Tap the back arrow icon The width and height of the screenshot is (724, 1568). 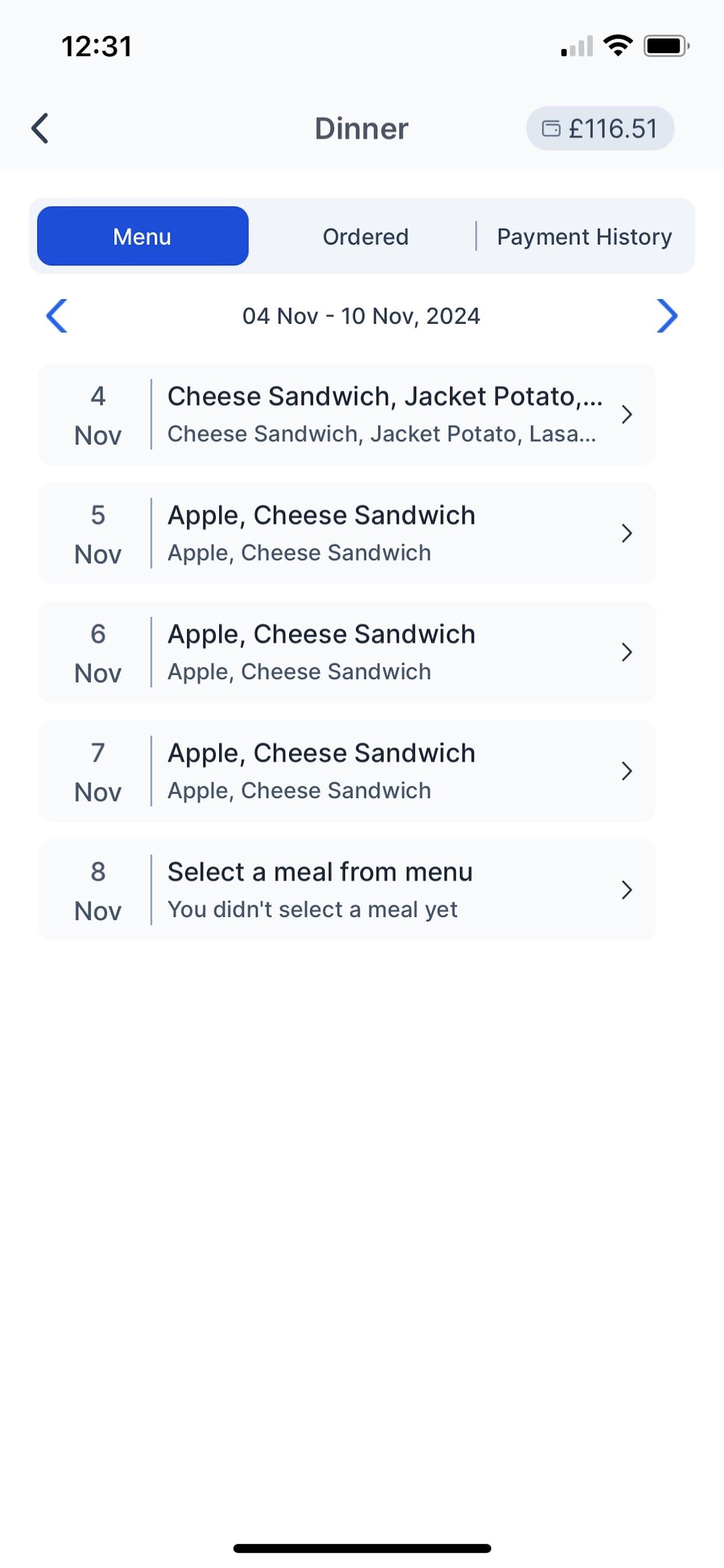[40, 128]
